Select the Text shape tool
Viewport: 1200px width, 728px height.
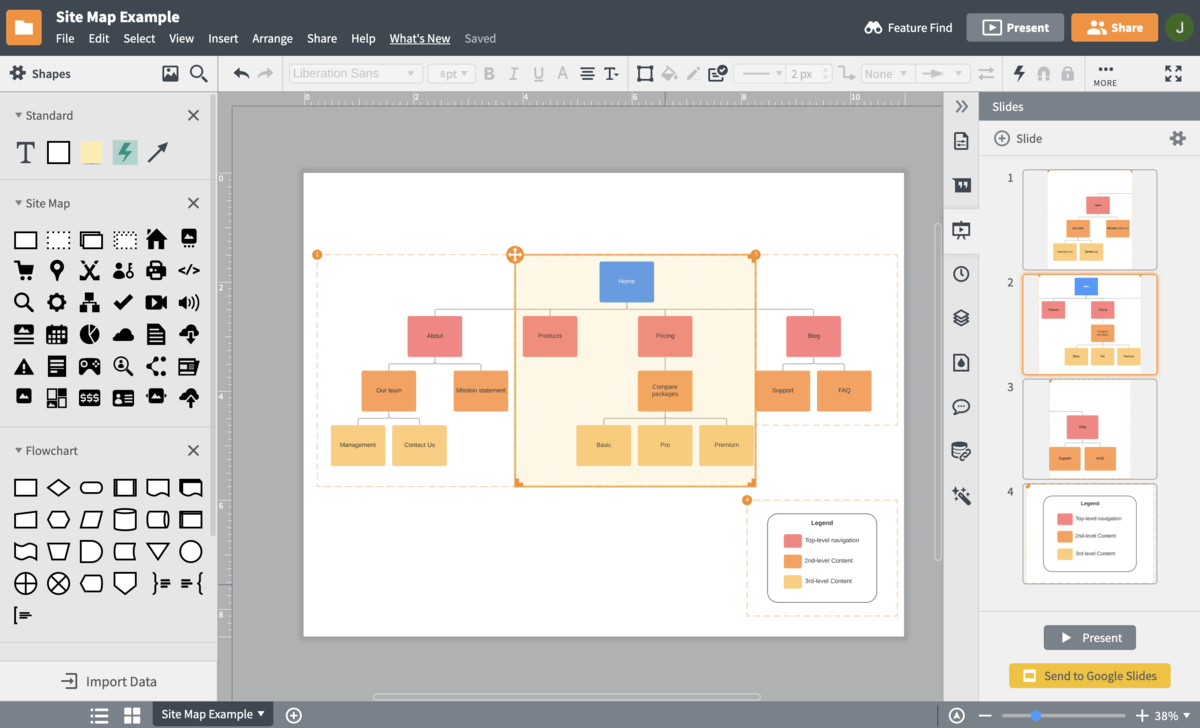coord(26,152)
